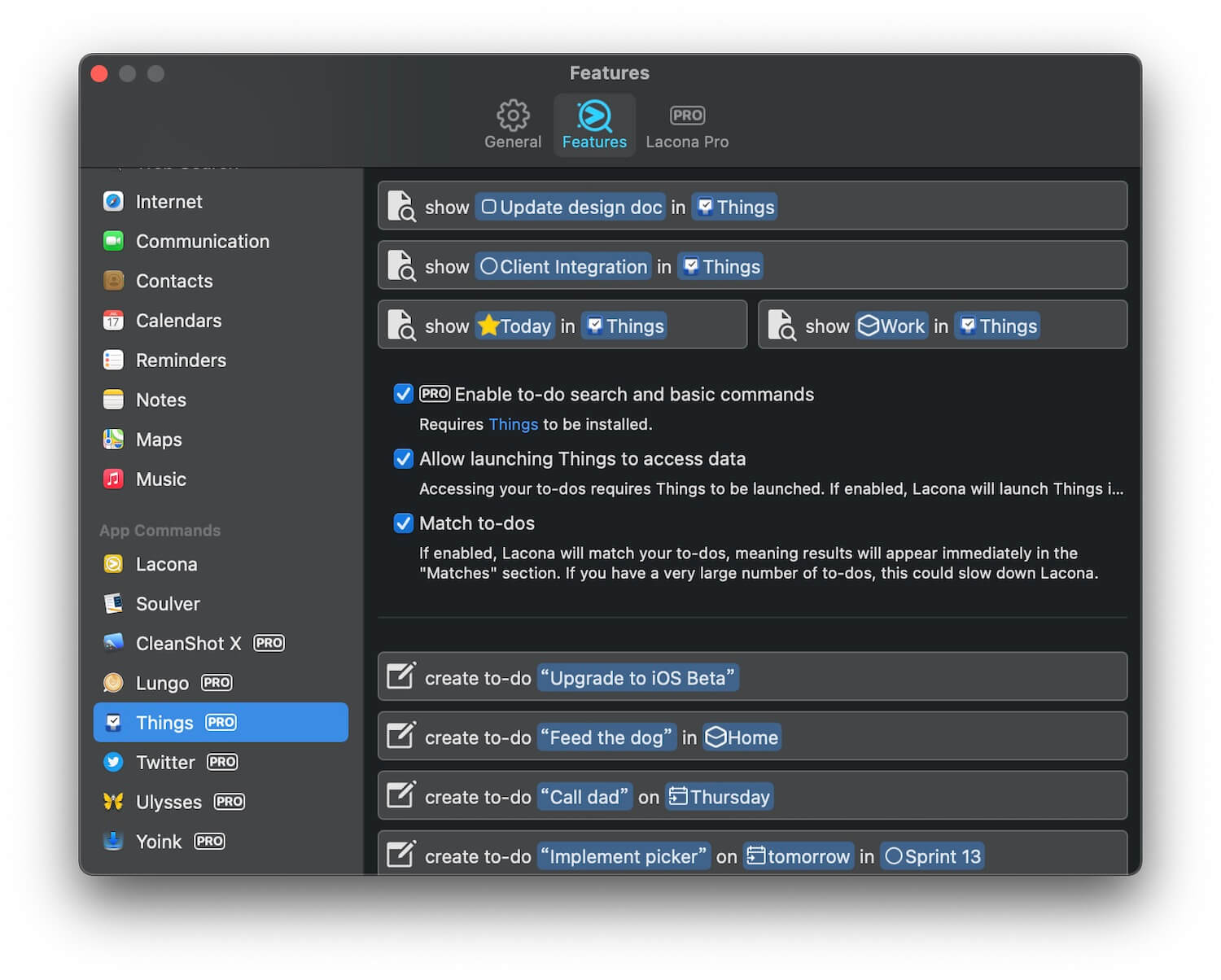
Task: Close the Features window
Action: pyautogui.click(x=99, y=73)
